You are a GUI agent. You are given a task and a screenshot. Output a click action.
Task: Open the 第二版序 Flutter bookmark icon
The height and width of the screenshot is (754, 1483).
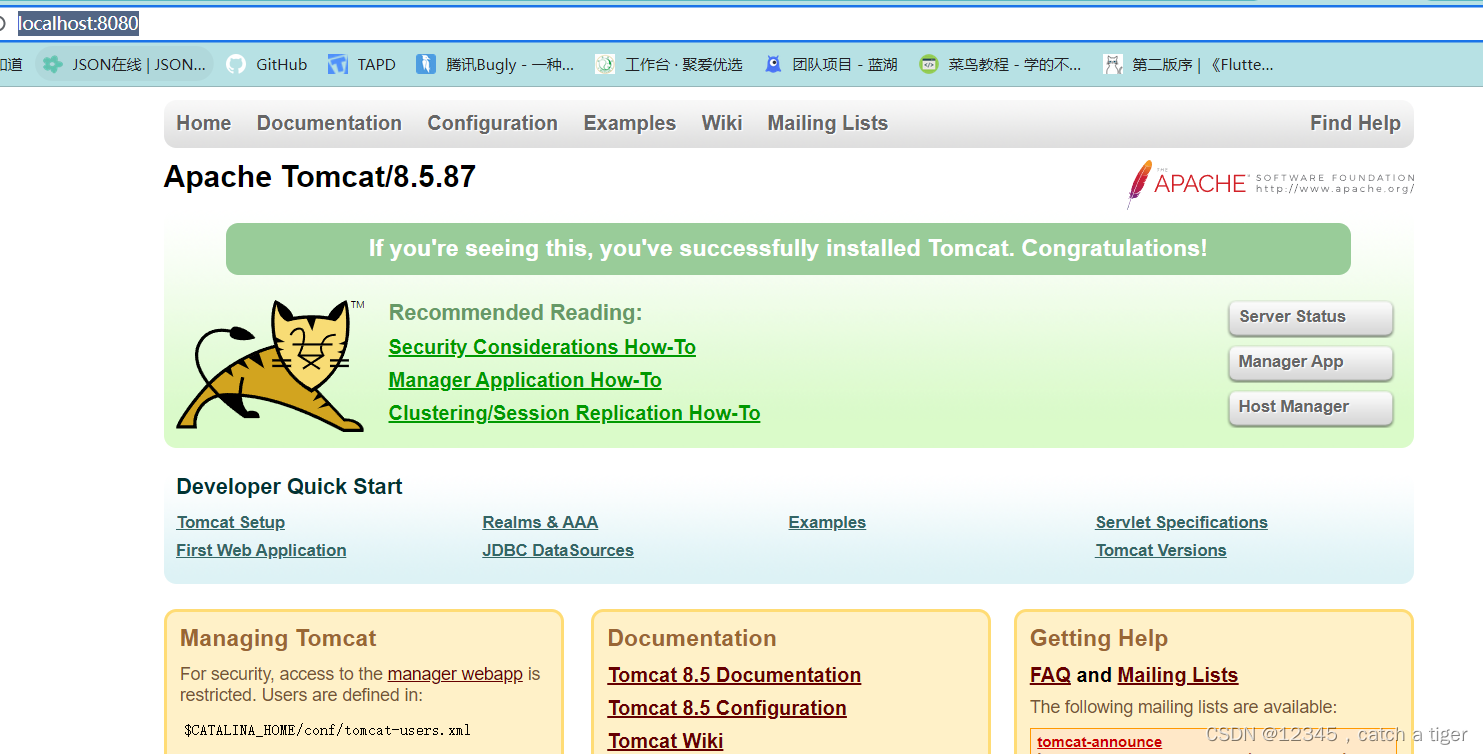(x=1112, y=64)
